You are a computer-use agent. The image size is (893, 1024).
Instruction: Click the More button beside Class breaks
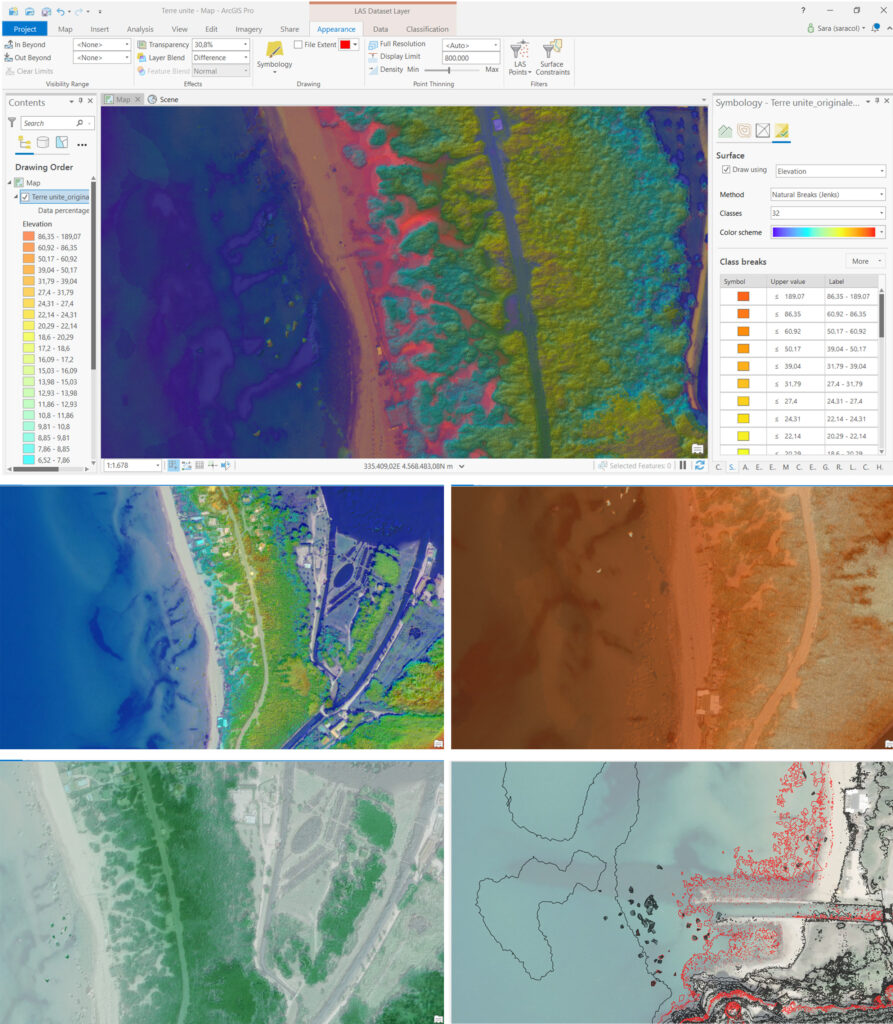tap(864, 261)
